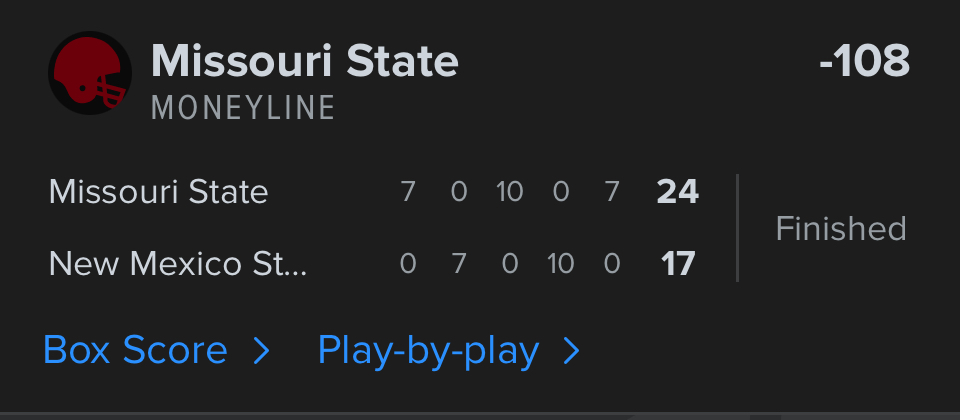The image size is (960, 420).
Task: Click the chevron arrow beside Box Score
Action: coord(261,350)
